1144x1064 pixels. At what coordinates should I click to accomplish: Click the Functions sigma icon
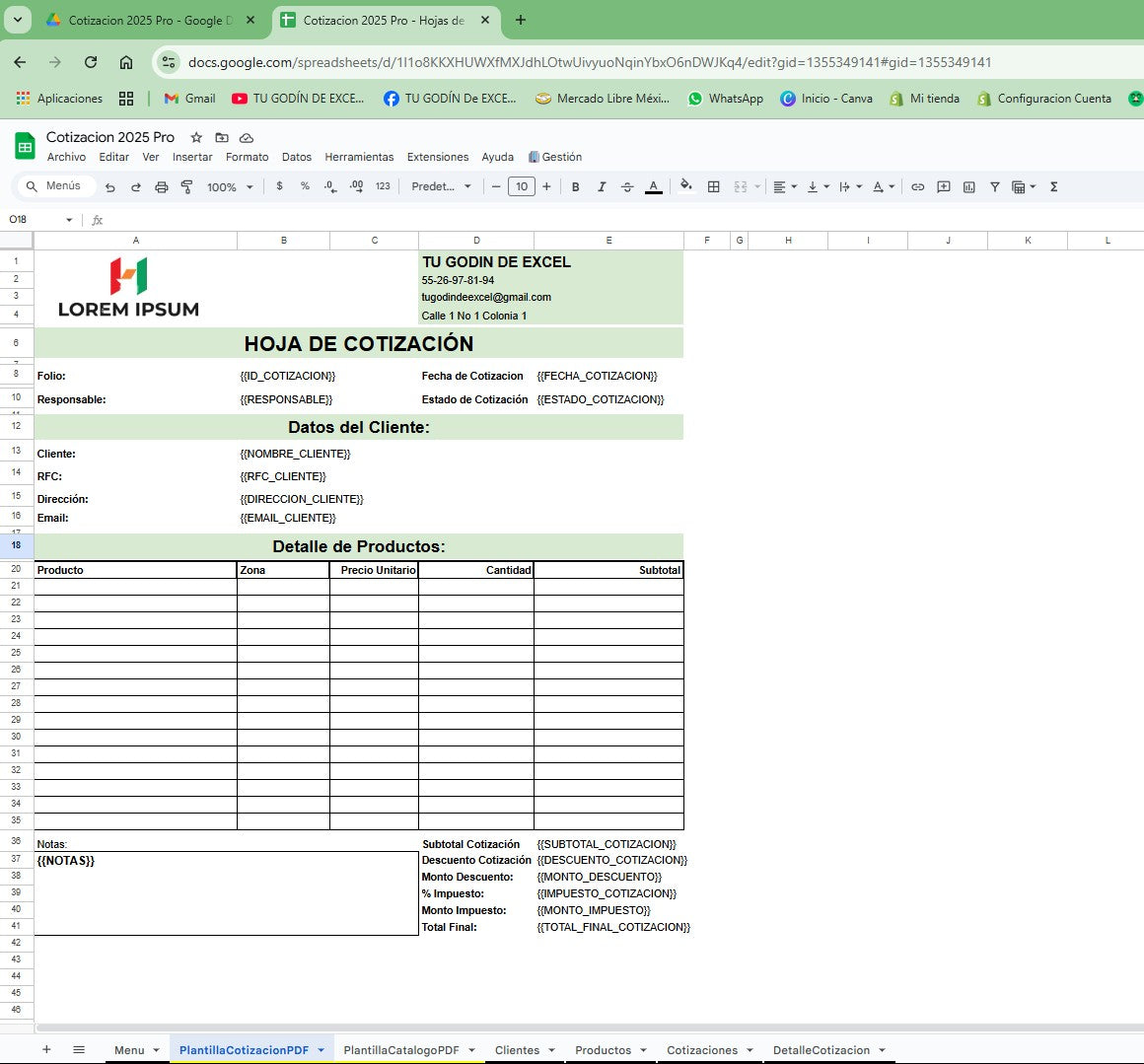[1053, 186]
